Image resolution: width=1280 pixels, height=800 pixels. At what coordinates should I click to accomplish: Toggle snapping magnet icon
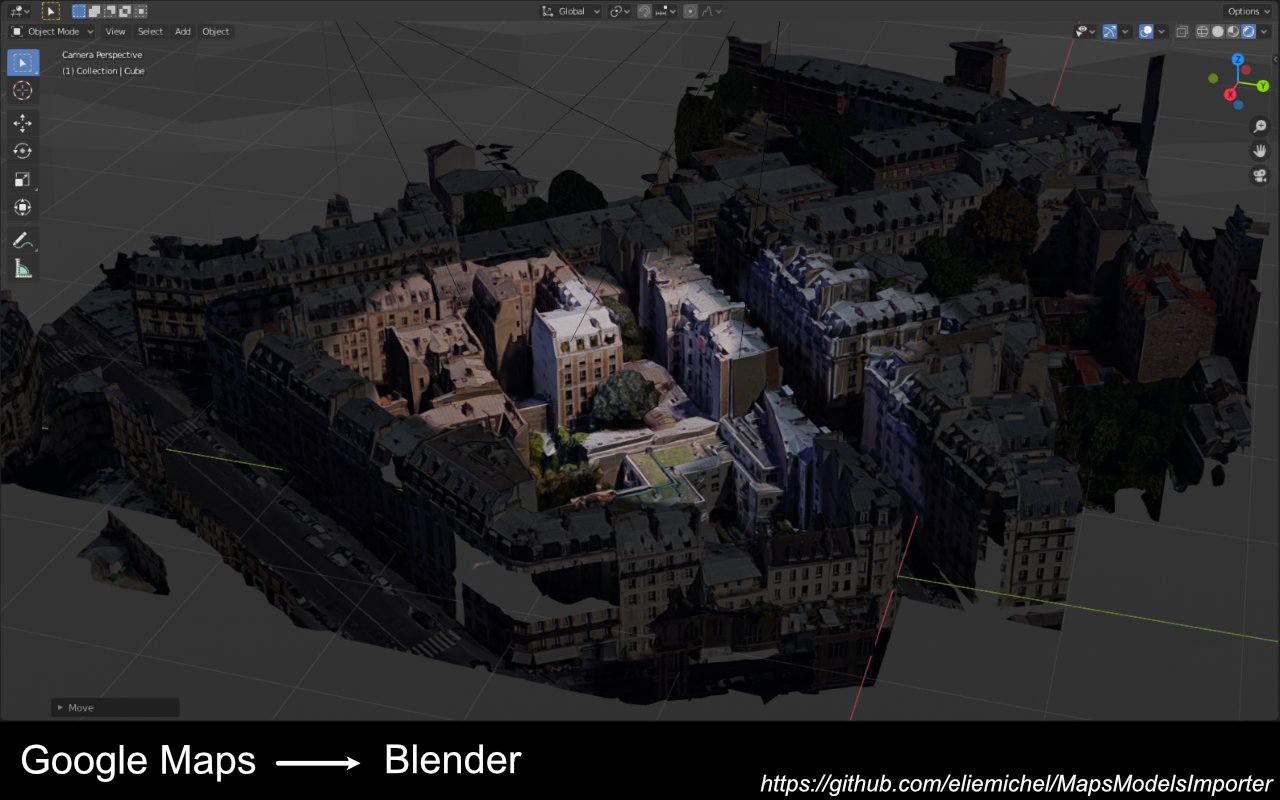pyautogui.click(x=645, y=11)
